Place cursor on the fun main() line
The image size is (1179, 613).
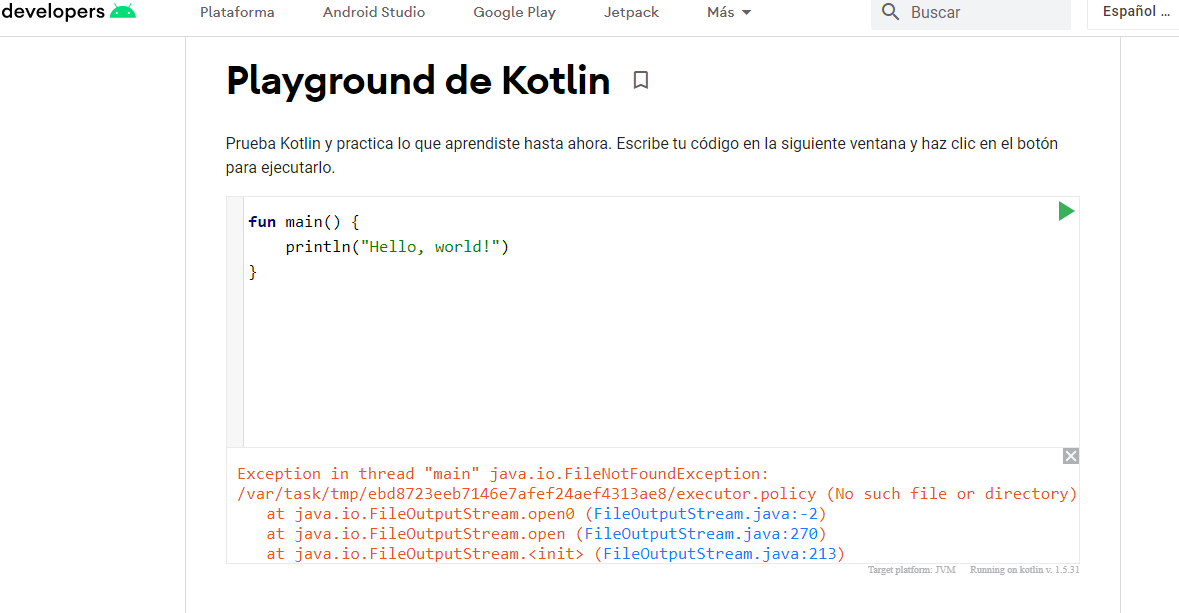coord(304,222)
